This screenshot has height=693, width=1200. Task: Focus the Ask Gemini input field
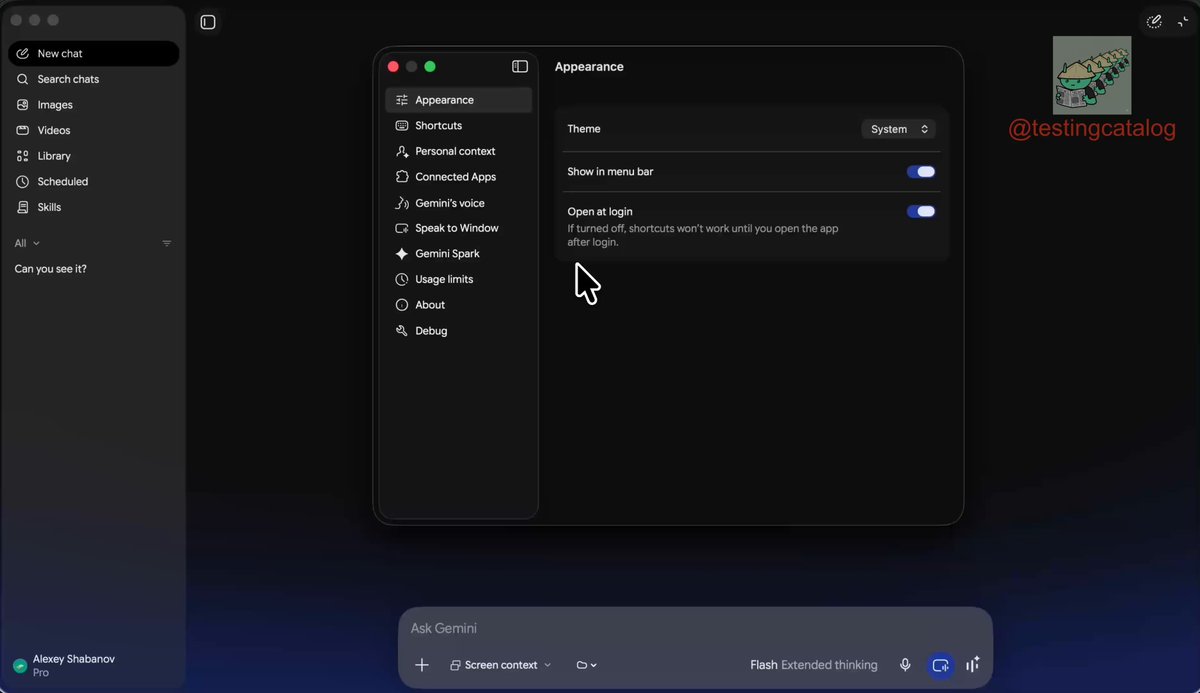695,629
